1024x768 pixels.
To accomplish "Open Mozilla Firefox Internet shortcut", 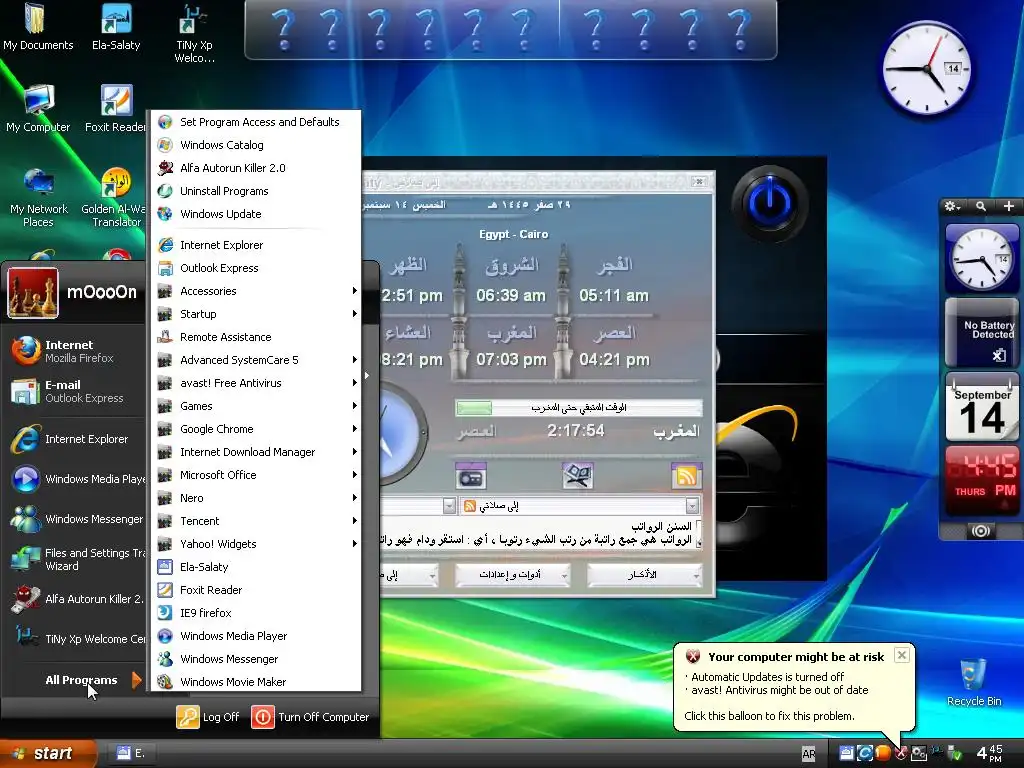I will [x=75, y=351].
